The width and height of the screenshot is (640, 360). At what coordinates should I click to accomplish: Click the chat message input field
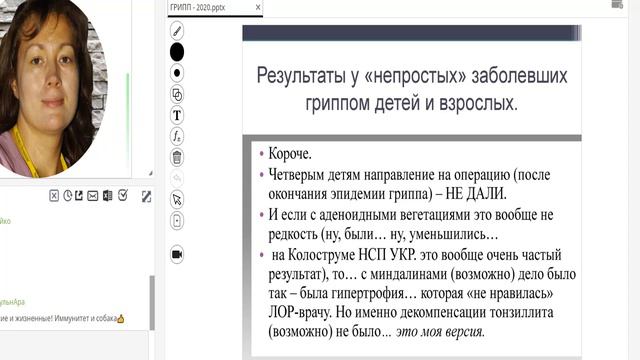click(x=74, y=345)
